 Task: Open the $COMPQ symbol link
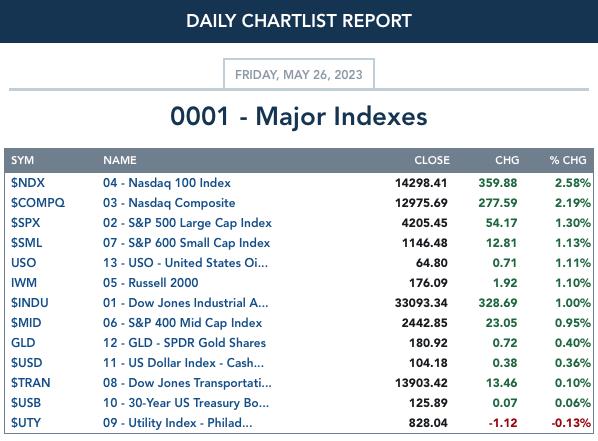pos(38,203)
